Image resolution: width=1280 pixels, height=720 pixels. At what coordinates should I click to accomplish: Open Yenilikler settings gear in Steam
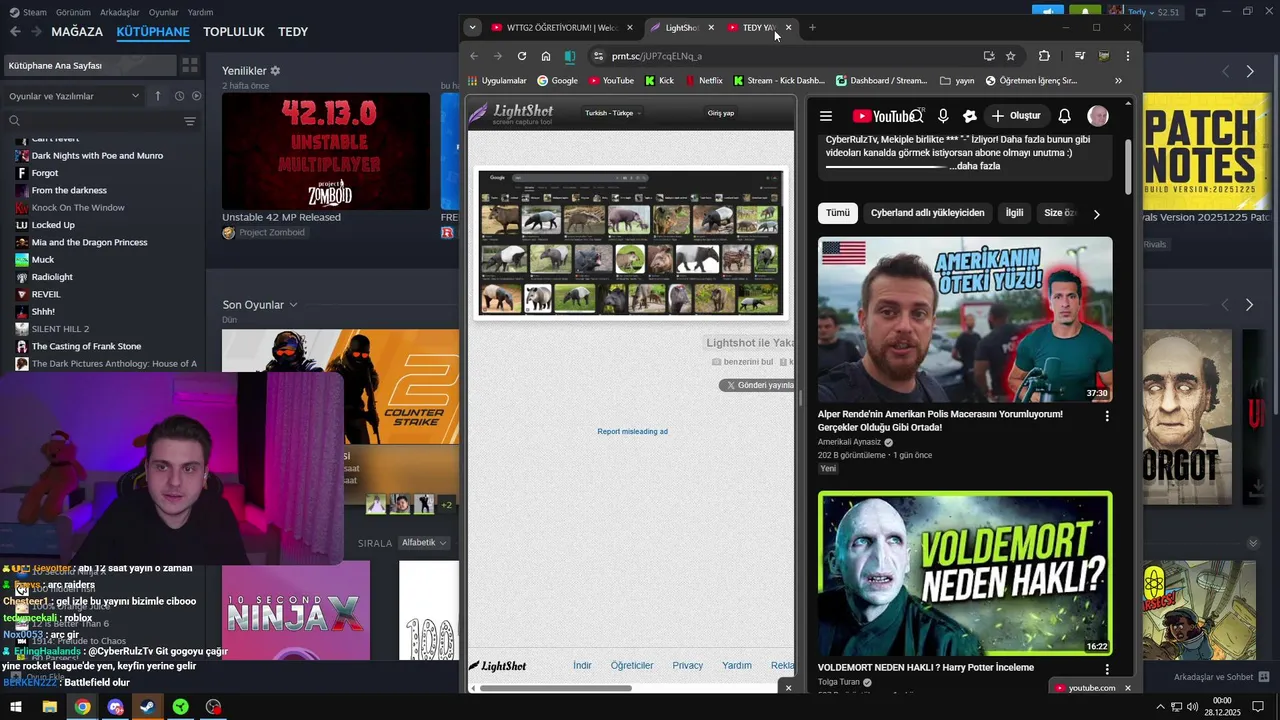click(275, 71)
